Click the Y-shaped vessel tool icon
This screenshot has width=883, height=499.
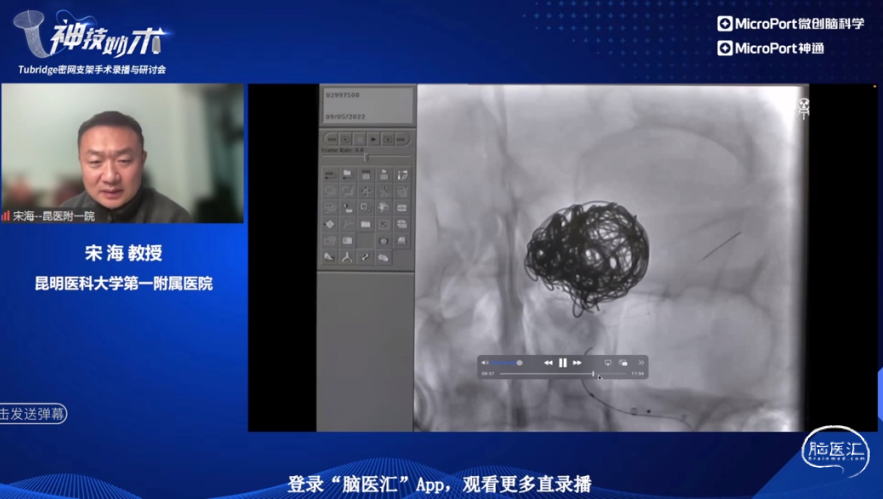346,257
